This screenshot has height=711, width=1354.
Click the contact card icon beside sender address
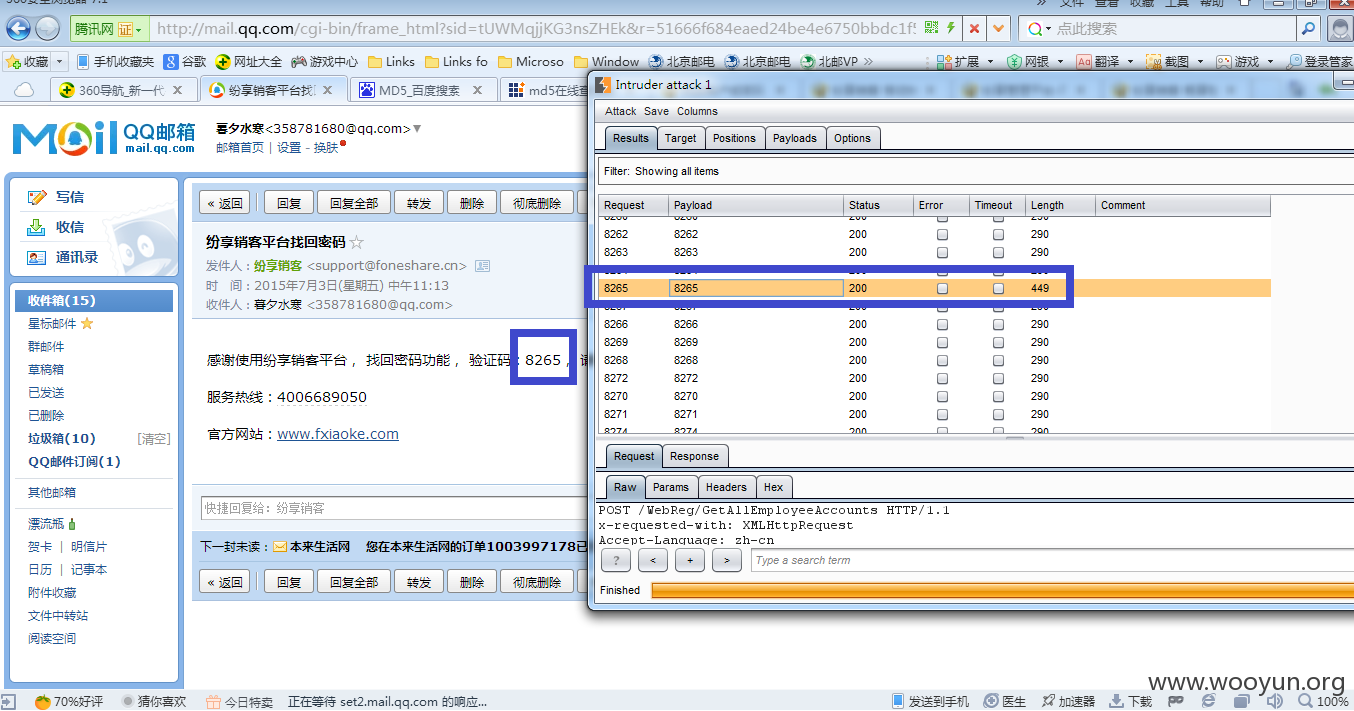click(482, 266)
